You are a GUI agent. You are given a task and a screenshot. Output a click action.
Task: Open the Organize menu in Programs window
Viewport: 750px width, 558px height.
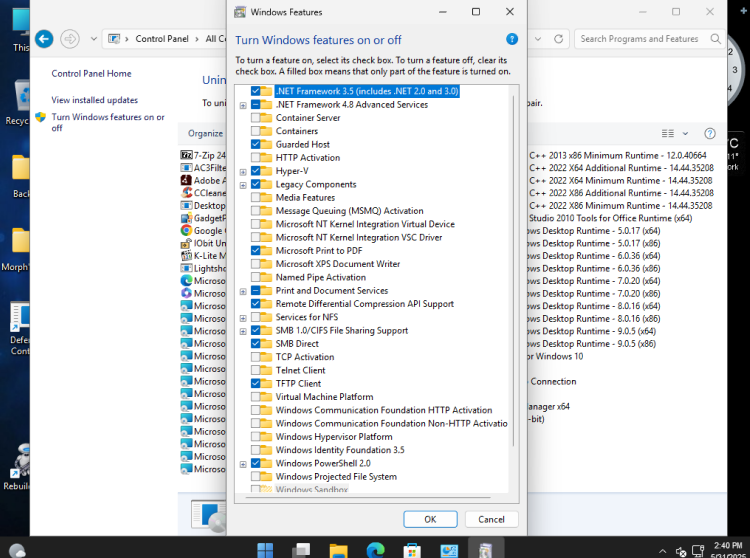(205, 133)
